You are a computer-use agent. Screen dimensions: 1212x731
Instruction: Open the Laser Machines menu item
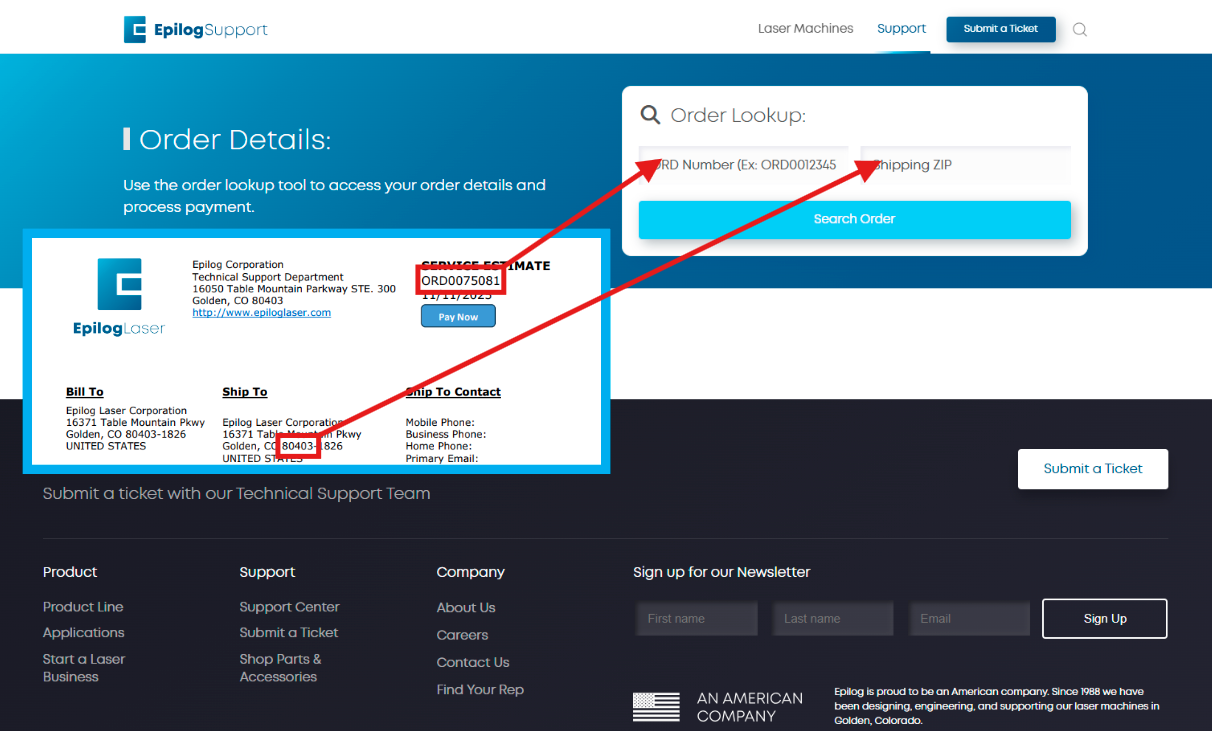click(805, 28)
